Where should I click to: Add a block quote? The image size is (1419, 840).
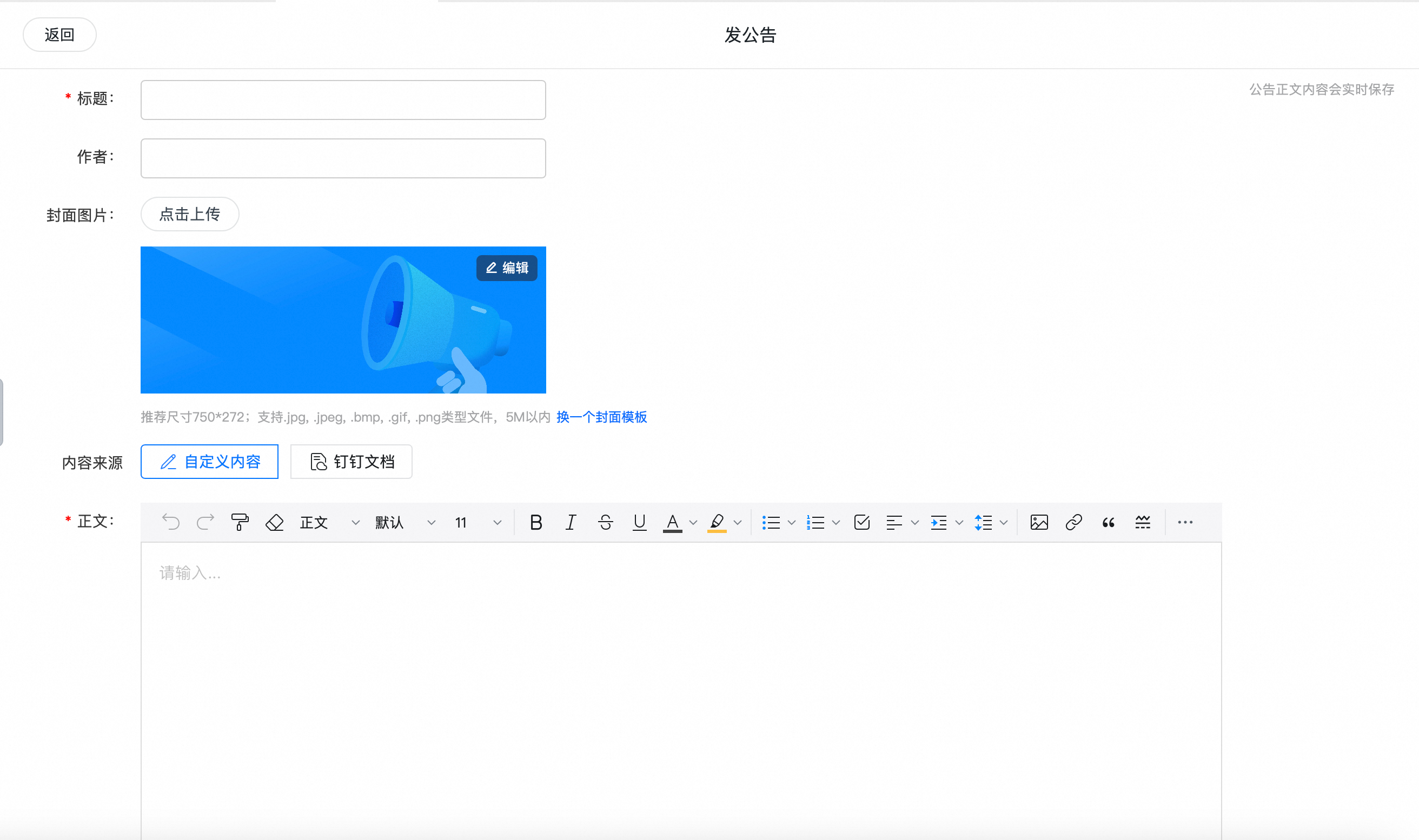[1108, 522]
